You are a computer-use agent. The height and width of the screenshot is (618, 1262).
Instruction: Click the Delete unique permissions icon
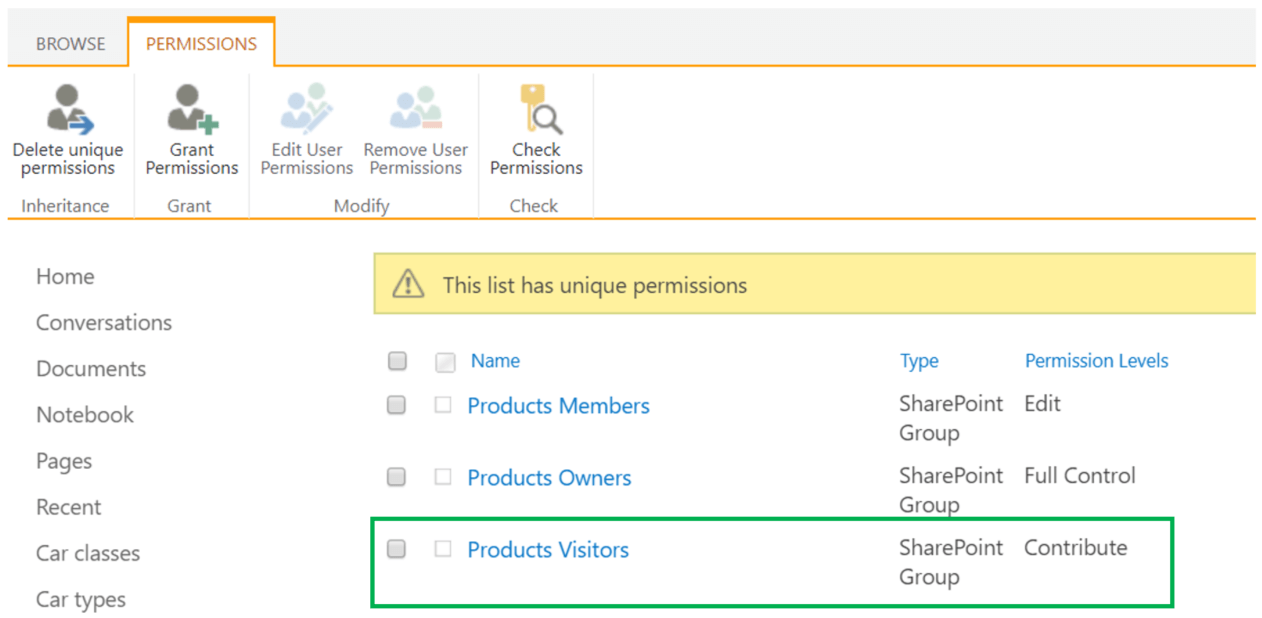point(68,110)
